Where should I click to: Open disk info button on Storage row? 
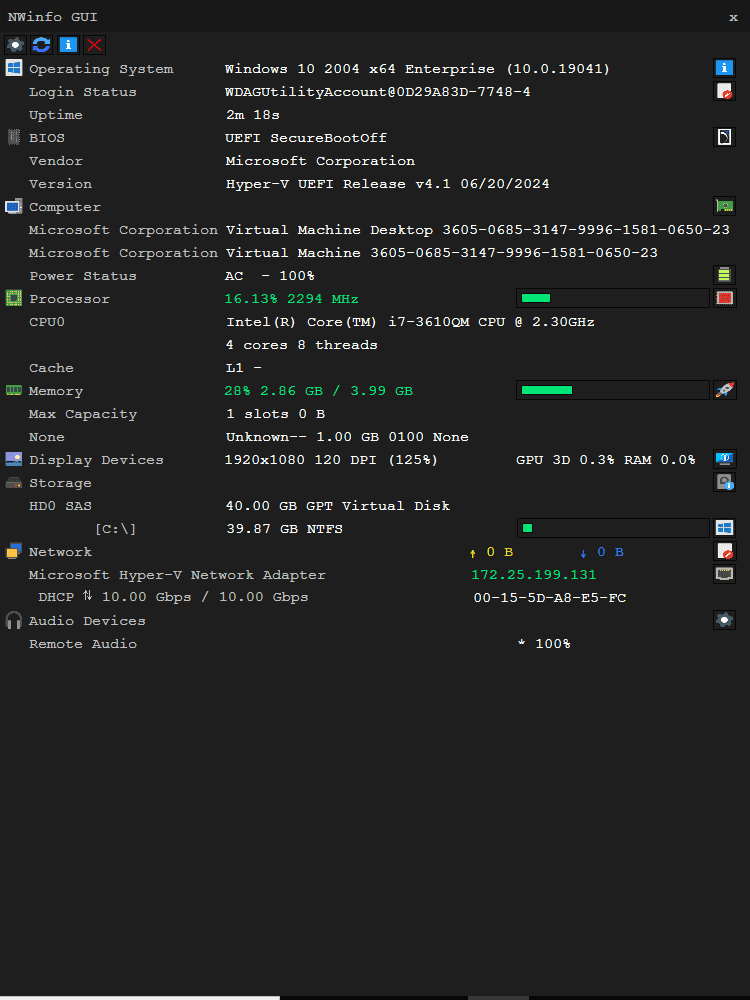[x=724, y=482]
